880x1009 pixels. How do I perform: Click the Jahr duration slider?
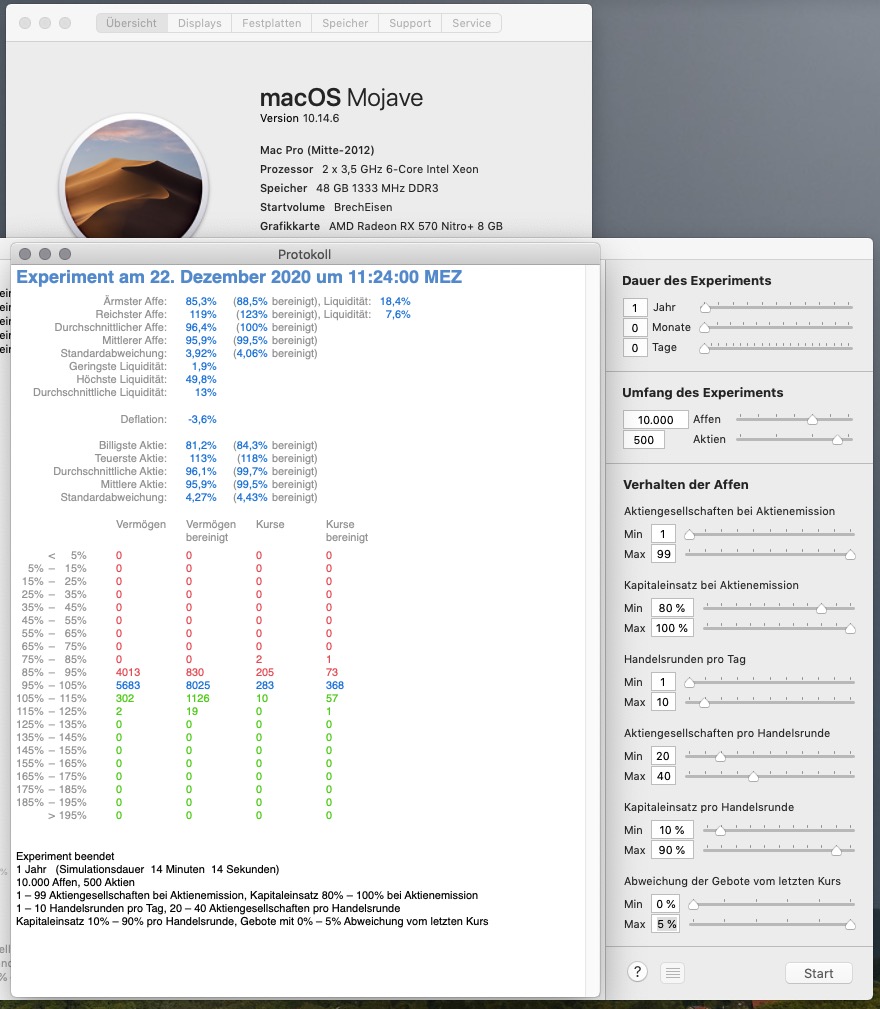tap(778, 308)
